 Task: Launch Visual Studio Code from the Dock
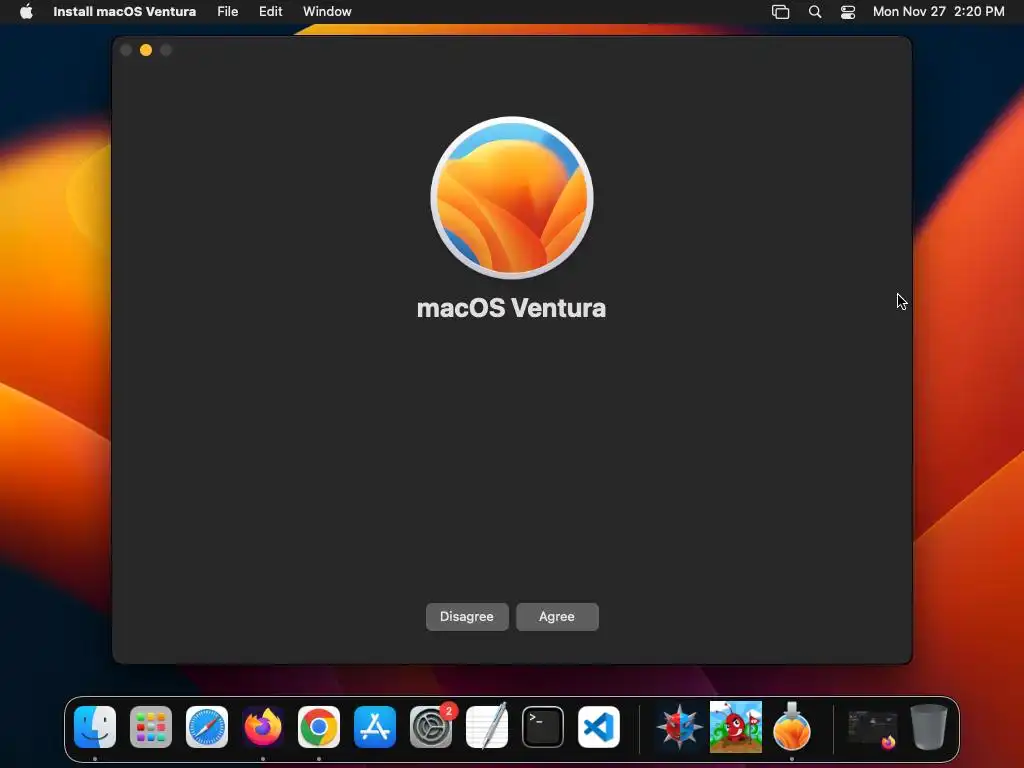click(x=599, y=727)
